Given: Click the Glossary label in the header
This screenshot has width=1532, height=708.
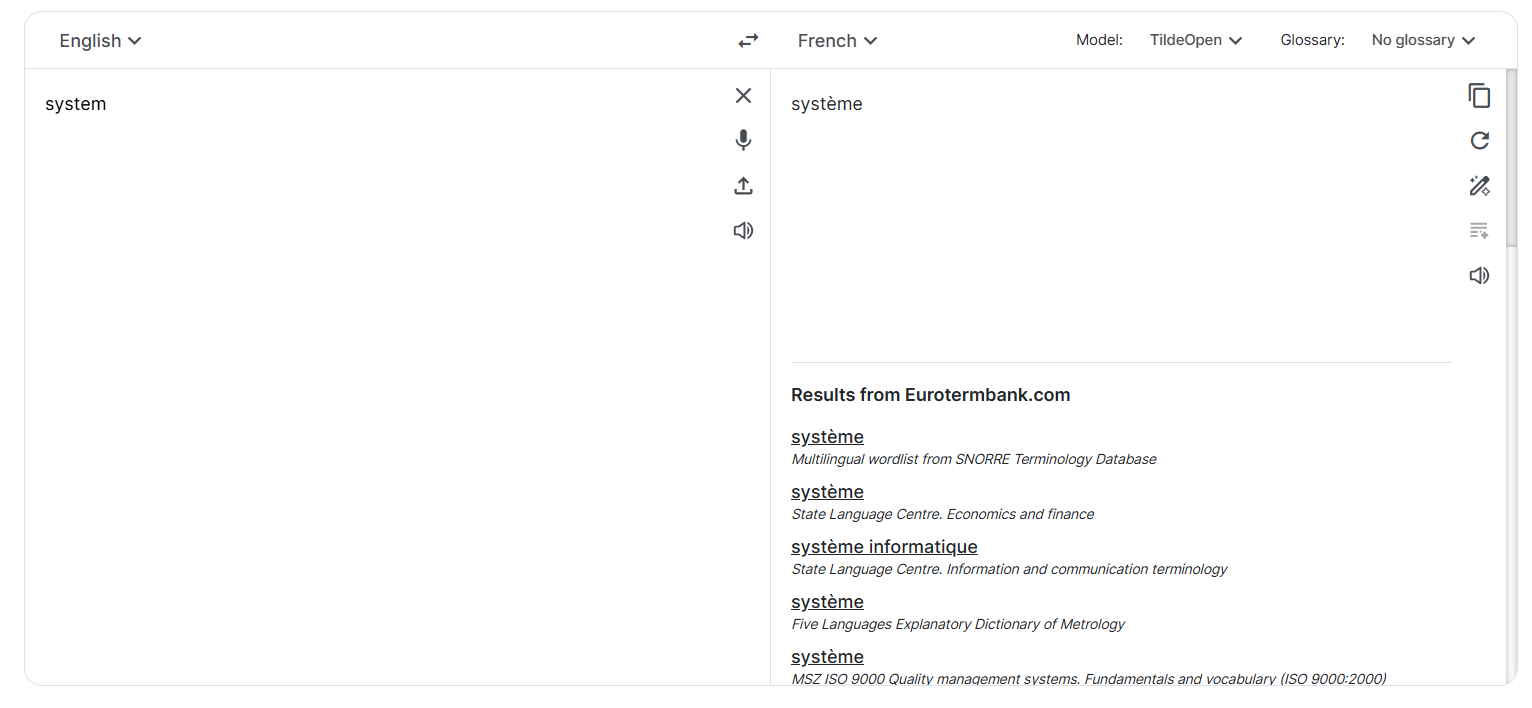Looking at the screenshot, I should tap(1312, 39).
